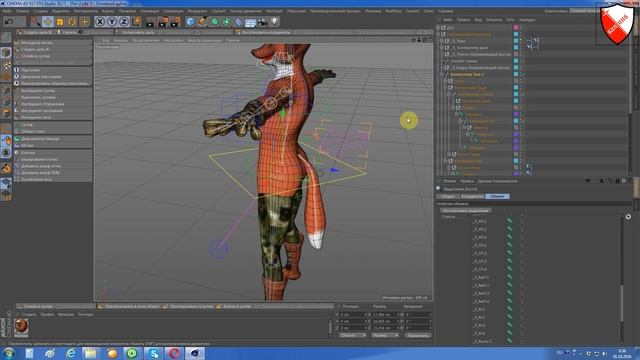Open the deformer objects icon
The image size is (640, 360).
pos(238,22)
